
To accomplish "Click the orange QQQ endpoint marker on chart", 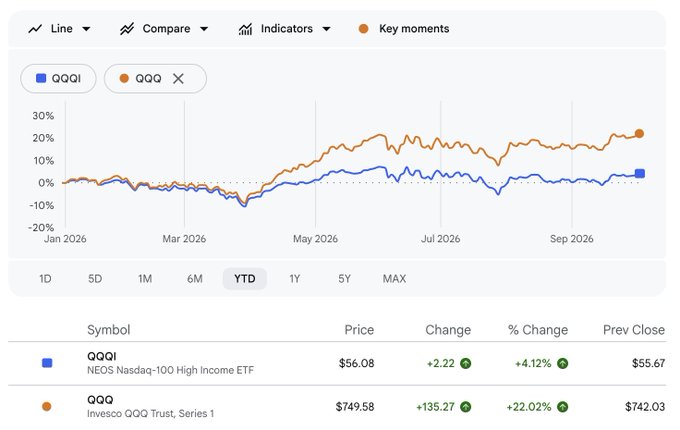I will [639, 134].
